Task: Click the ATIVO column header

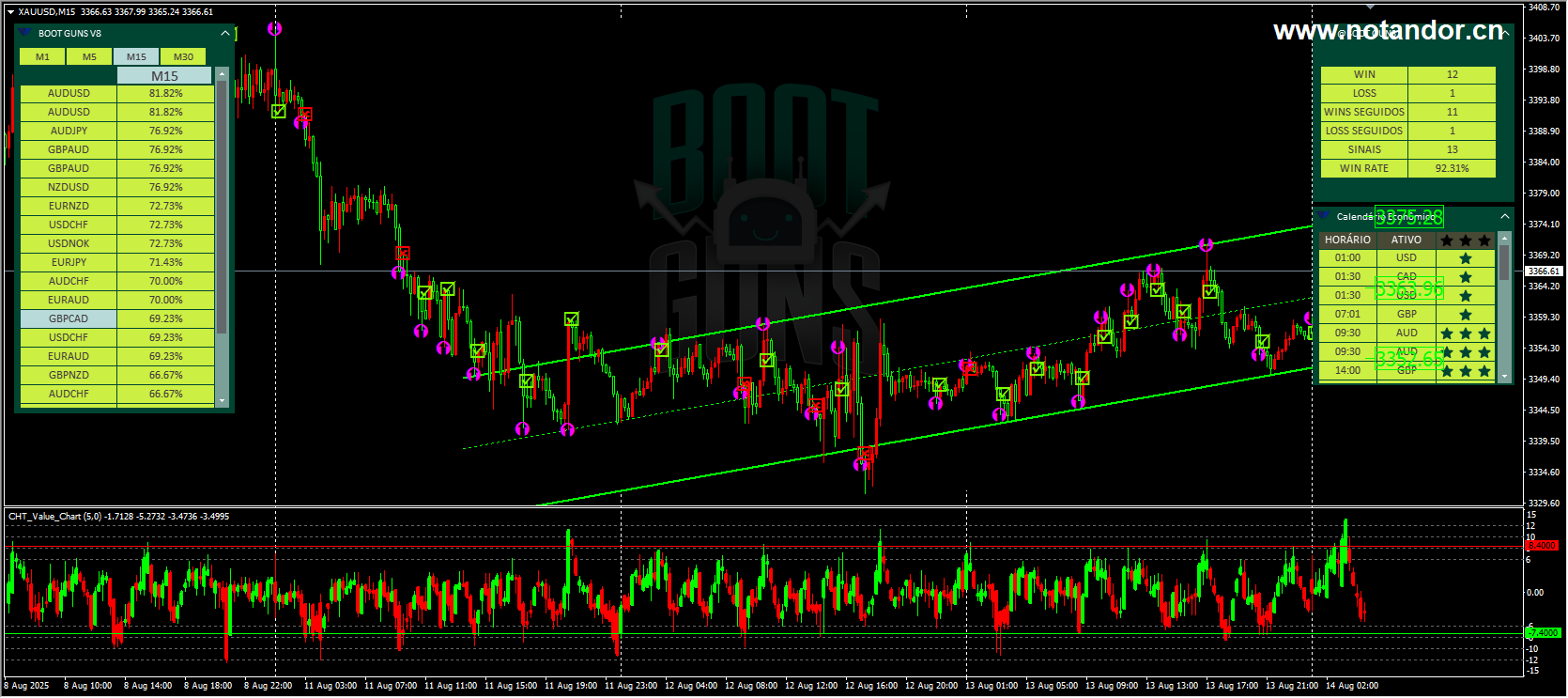Action: [x=1406, y=240]
